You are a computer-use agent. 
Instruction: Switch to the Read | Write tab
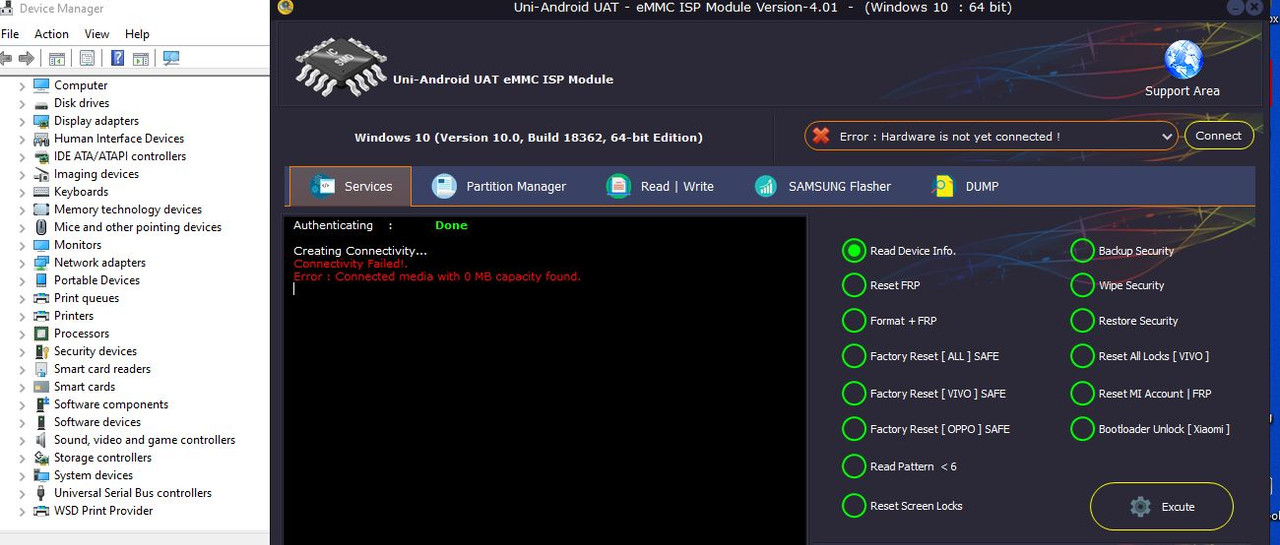661,186
